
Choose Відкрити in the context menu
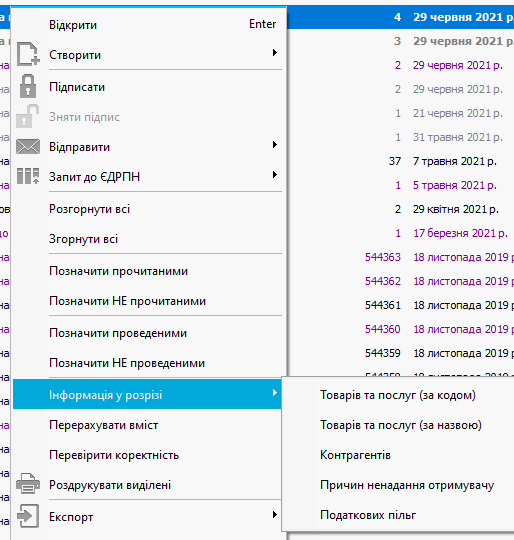[x=148, y=24]
